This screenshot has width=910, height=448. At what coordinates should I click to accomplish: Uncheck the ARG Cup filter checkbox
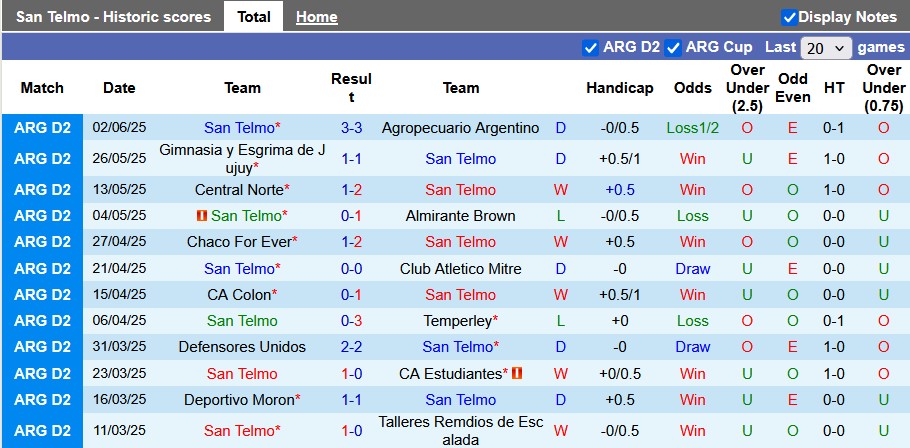(x=673, y=47)
